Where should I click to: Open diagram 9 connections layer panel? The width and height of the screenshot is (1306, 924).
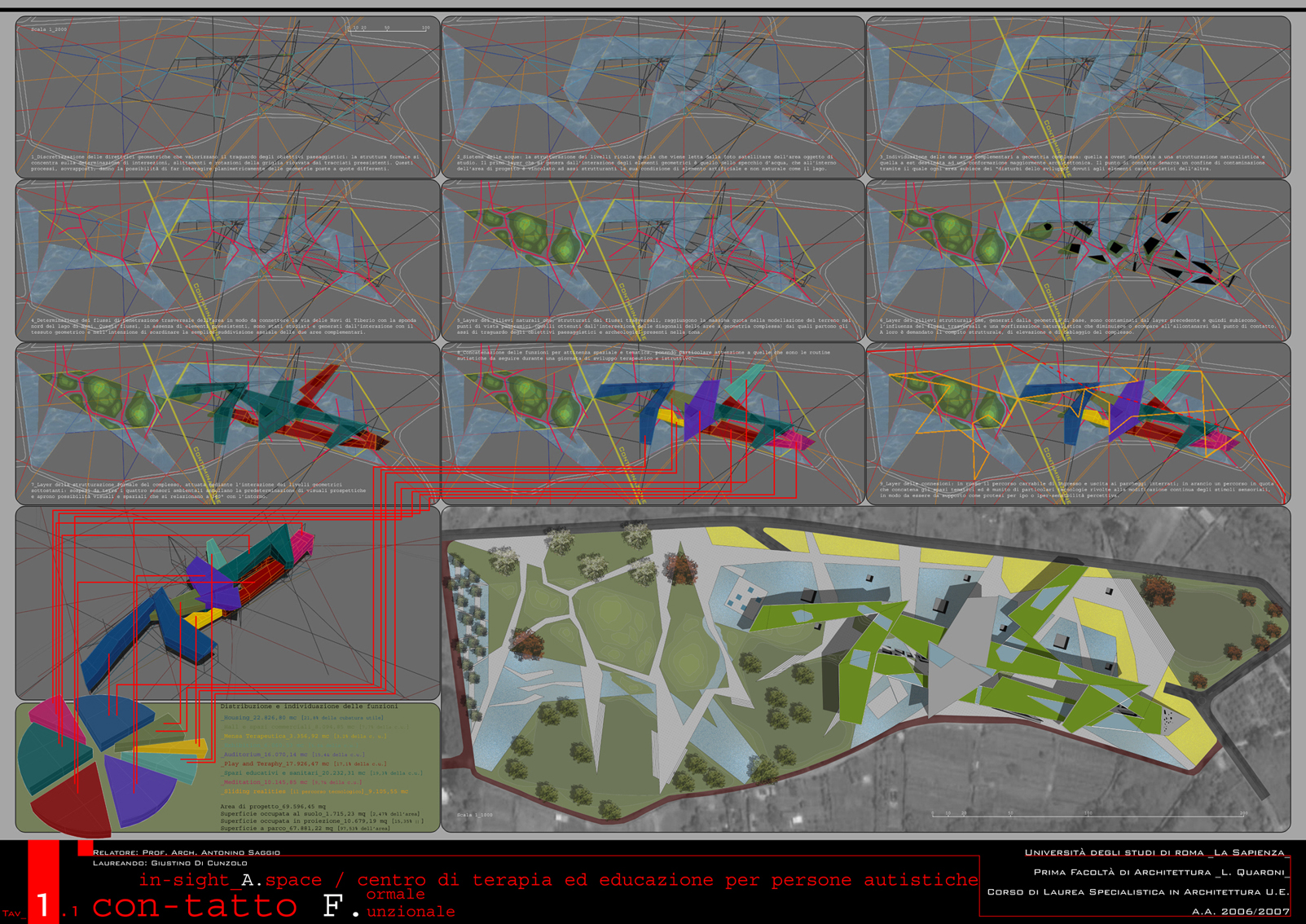[x=1078, y=422]
